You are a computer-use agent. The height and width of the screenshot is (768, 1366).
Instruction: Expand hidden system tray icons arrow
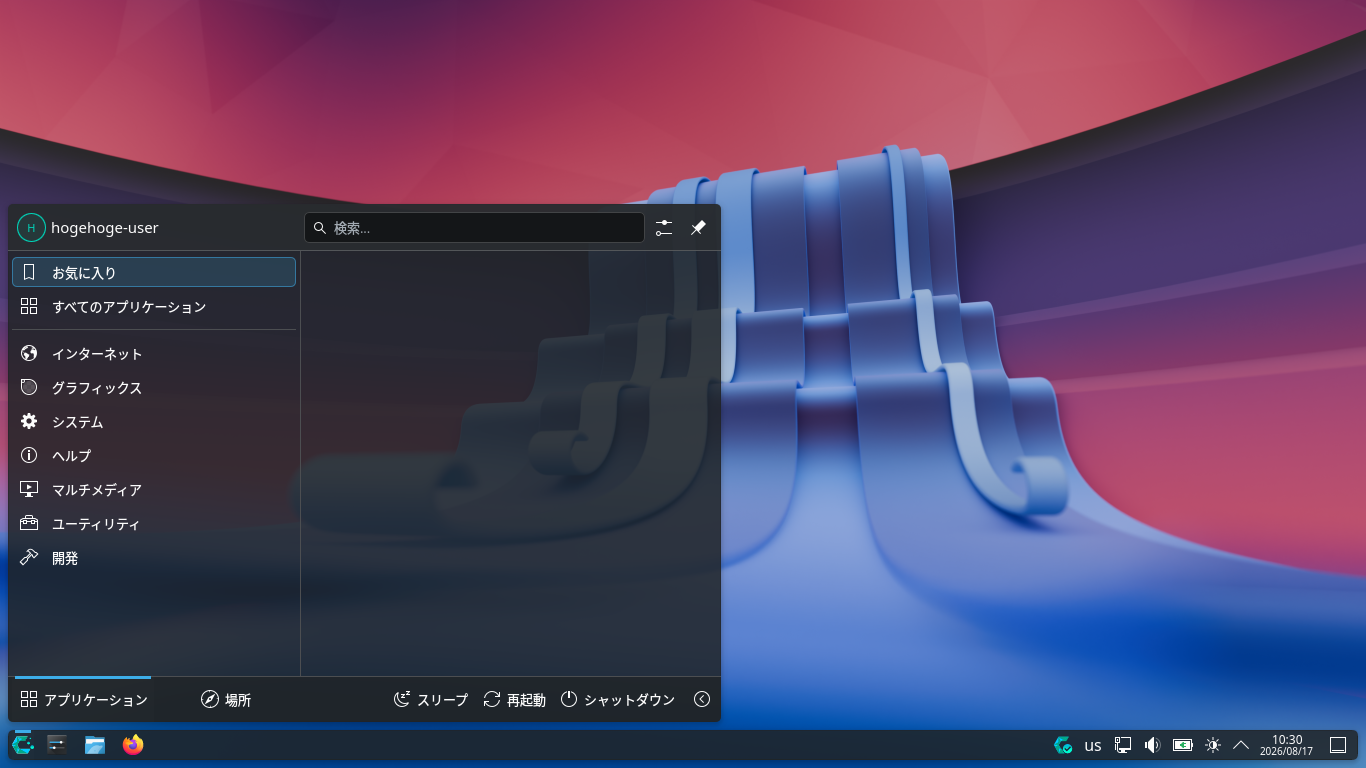point(1241,745)
